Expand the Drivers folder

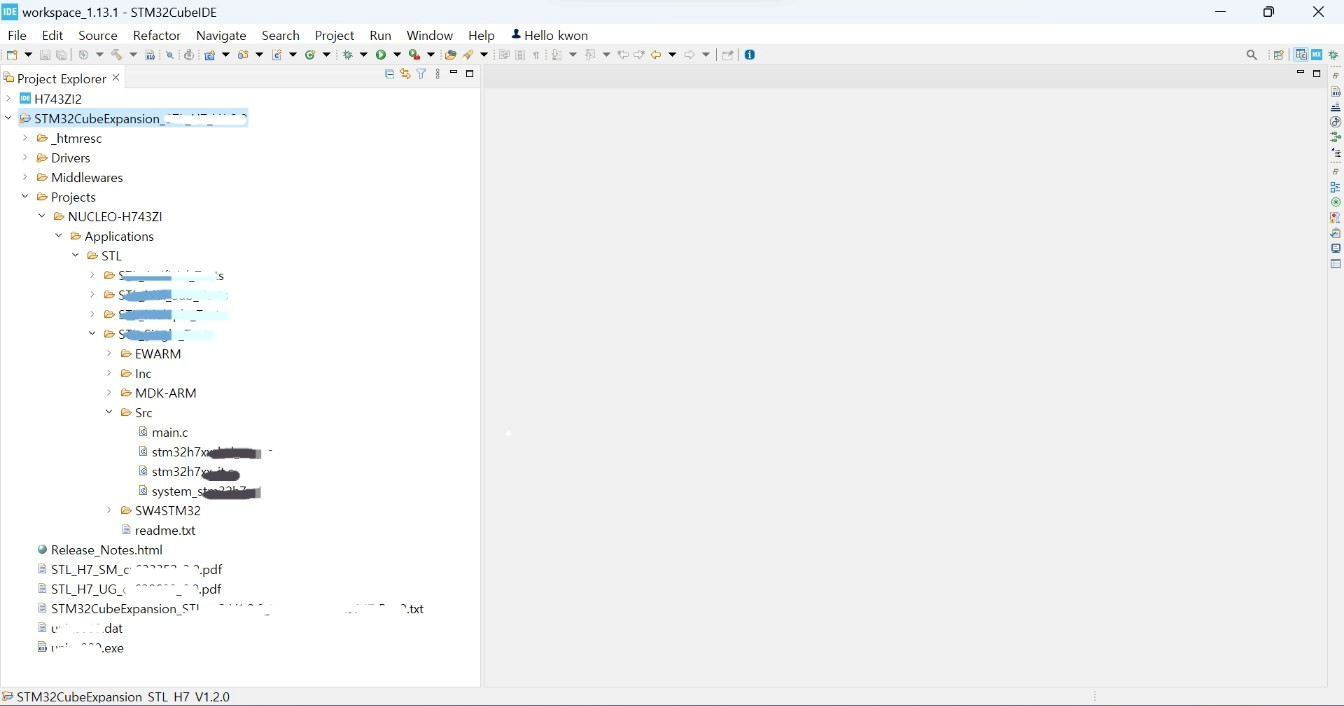click(25, 158)
